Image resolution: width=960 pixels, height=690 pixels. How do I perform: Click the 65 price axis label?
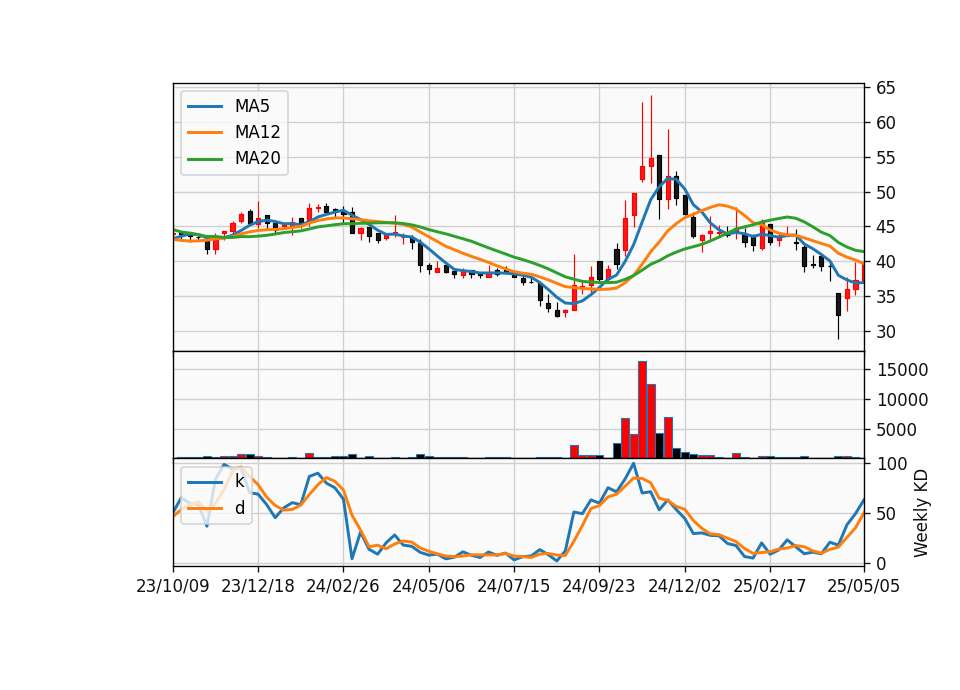pos(885,88)
